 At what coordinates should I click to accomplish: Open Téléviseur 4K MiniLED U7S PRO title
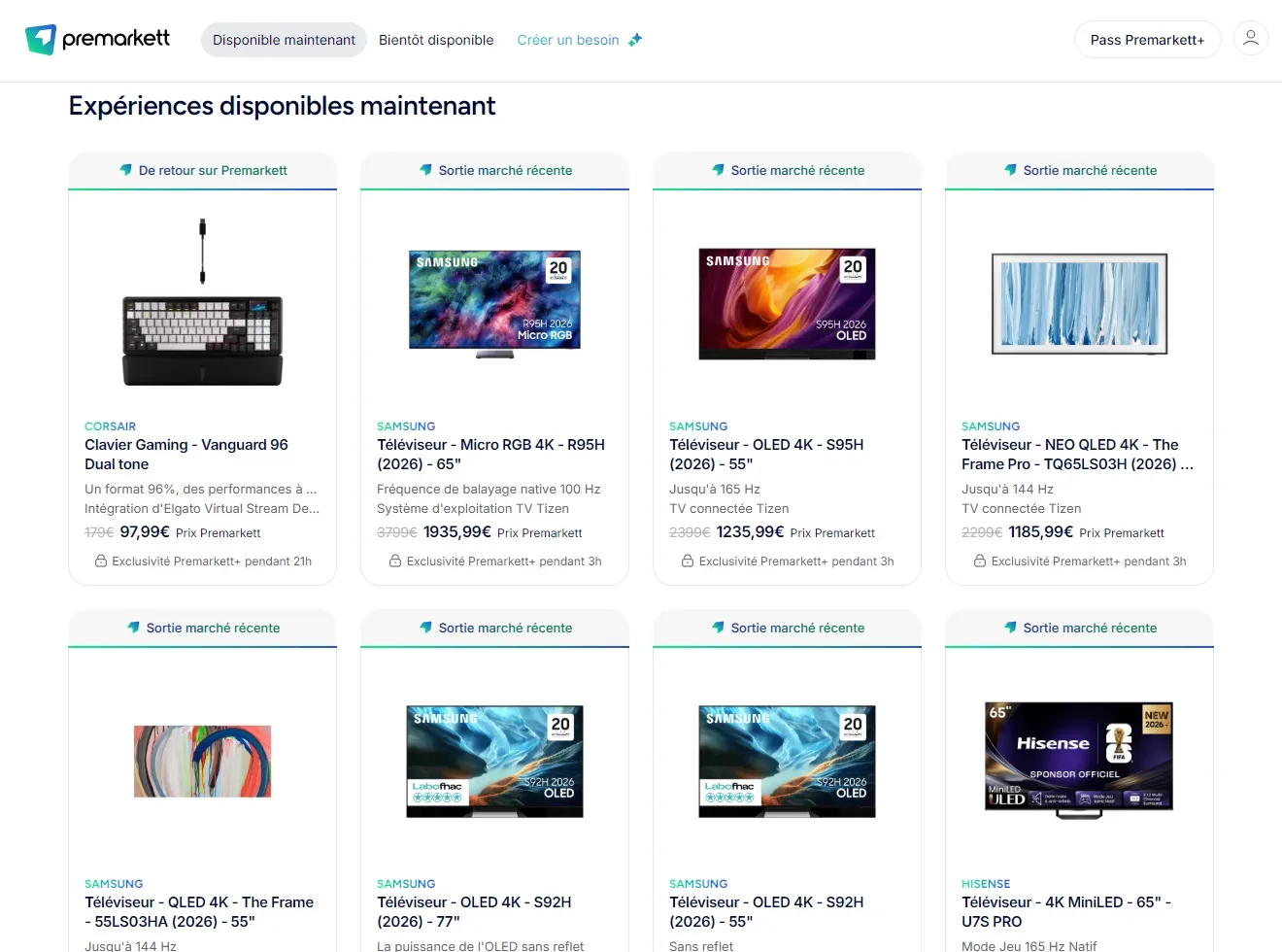(1066, 912)
